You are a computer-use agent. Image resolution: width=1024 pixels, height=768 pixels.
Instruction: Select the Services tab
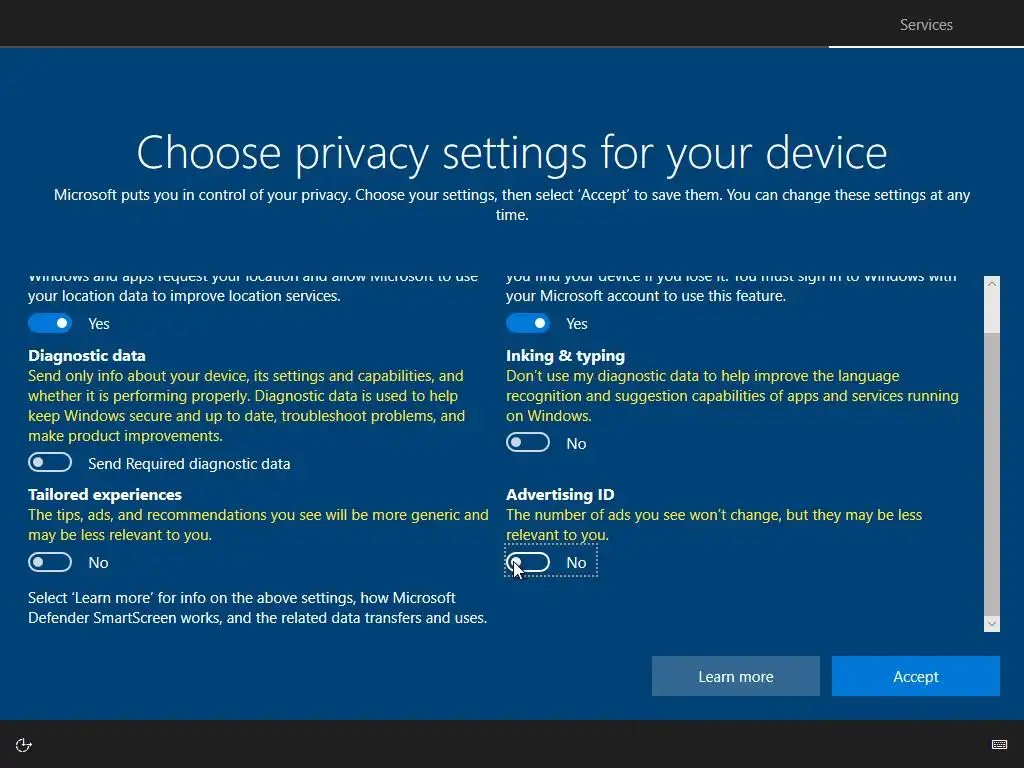click(x=926, y=24)
